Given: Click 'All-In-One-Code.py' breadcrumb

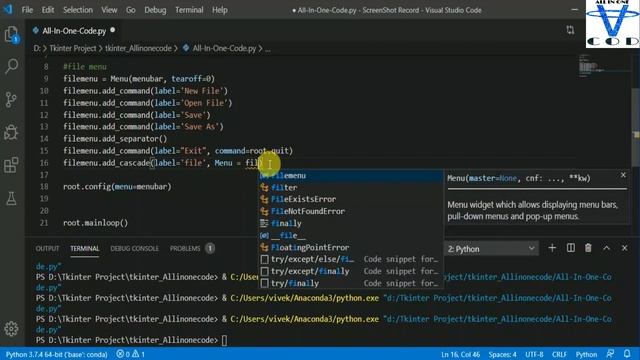Looking at the screenshot, I should [224, 48].
